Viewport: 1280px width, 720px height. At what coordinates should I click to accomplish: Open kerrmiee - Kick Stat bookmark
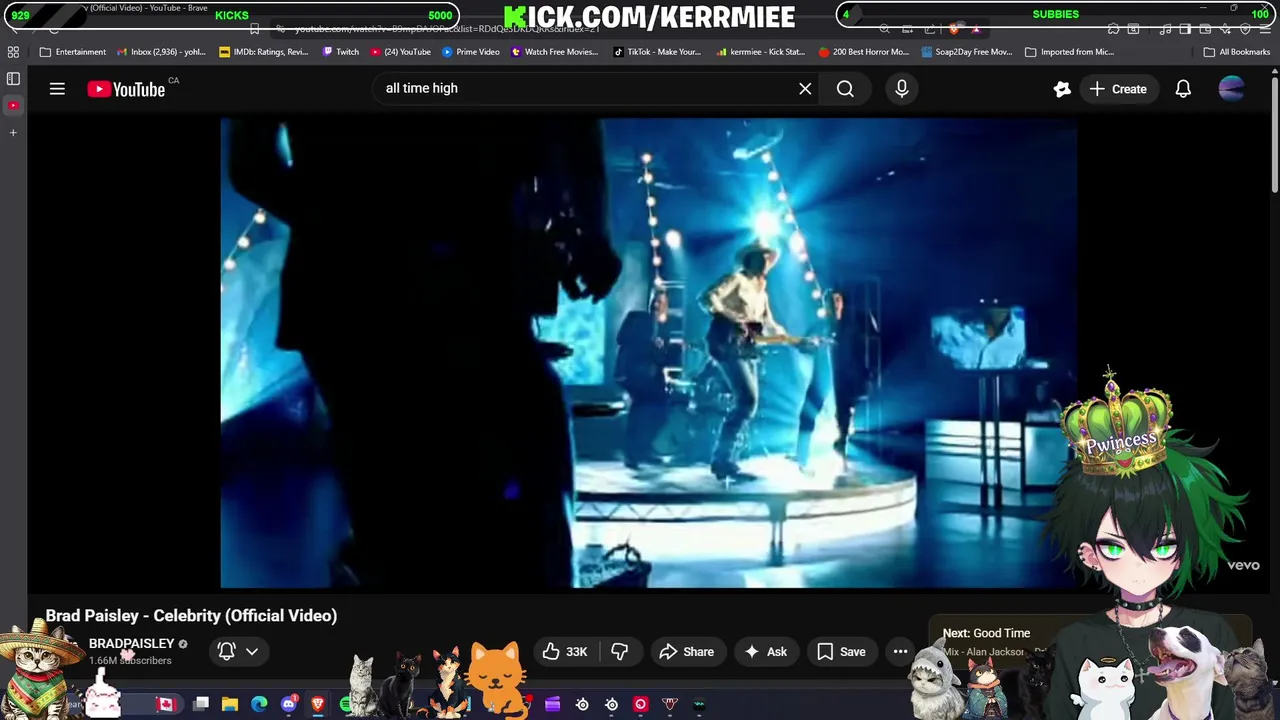(761, 52)
